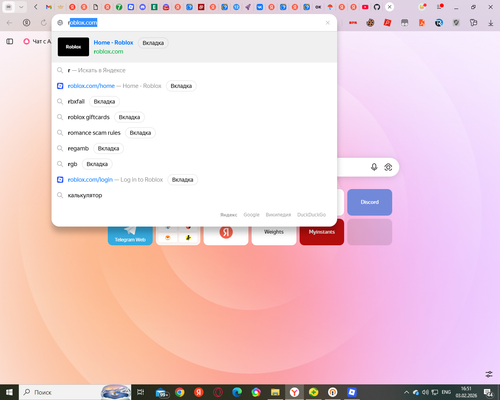Open the Gmail tab in the tab strip

pyautogui.click(x=49, y=7)
